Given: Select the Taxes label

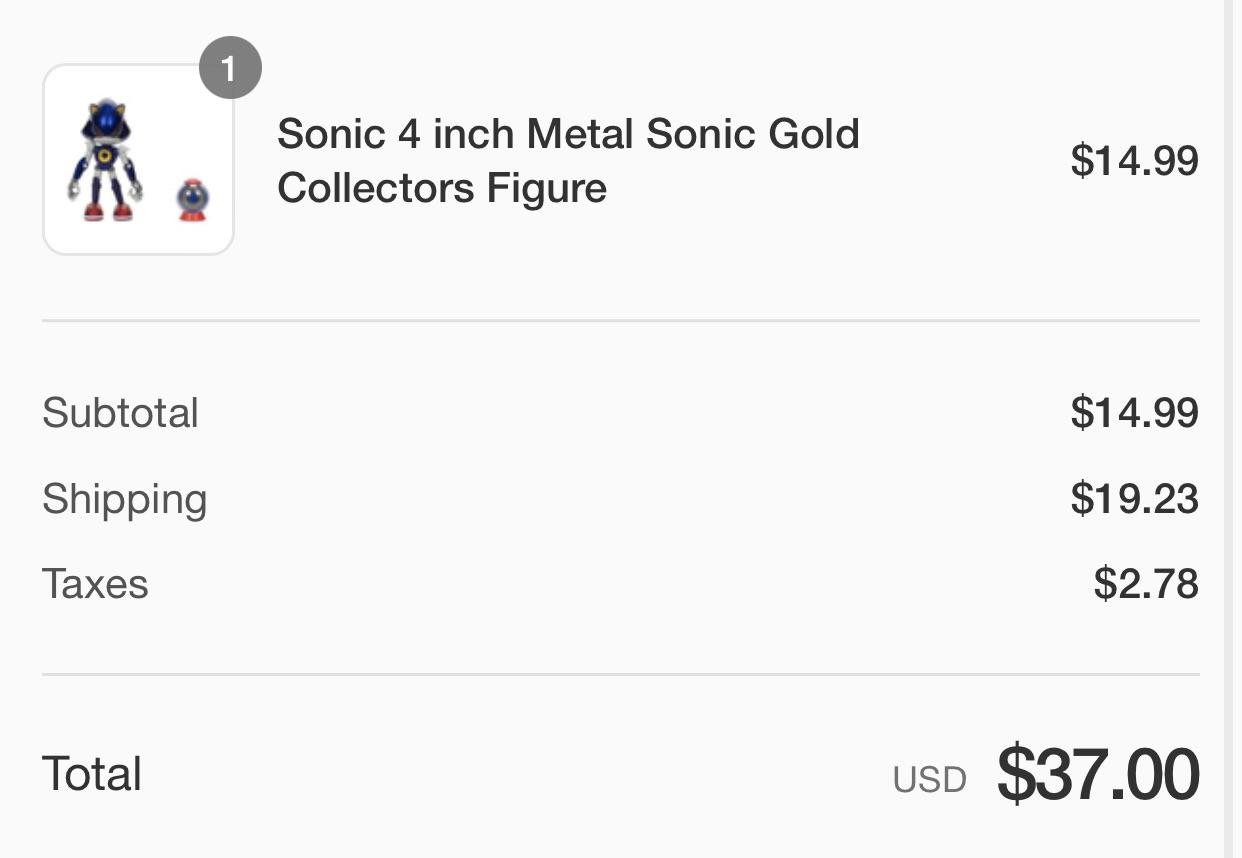Looking at the screenshot, I should 96,583.
